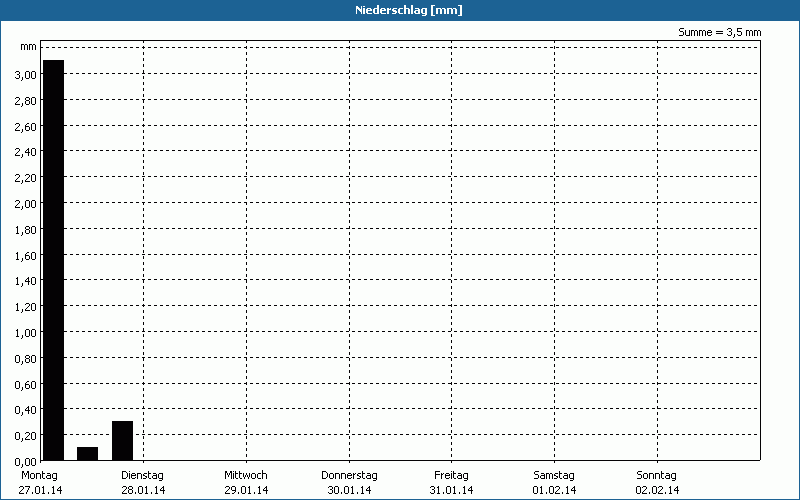This screenshot has width=800, height=500.
Task: Click the '1,80' y-axis value
Action: pos(26,230)
